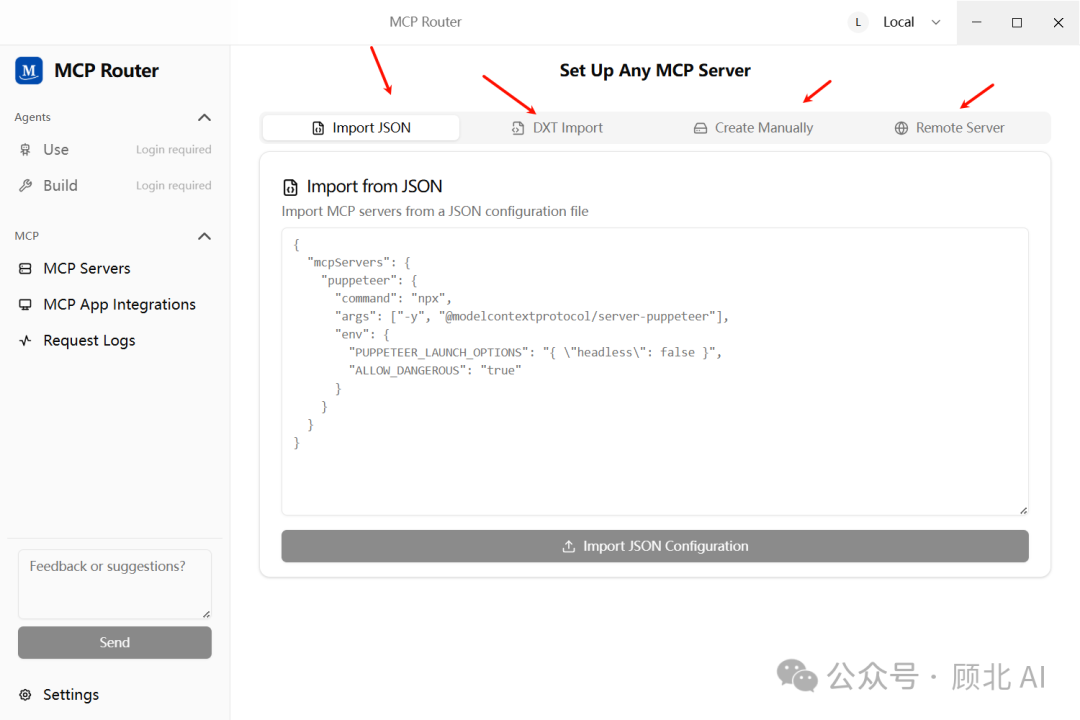The height and width of the screenshot is (720, 1080).
Task: Open the Local workspace dropdown
Action: tap(936, 22)
